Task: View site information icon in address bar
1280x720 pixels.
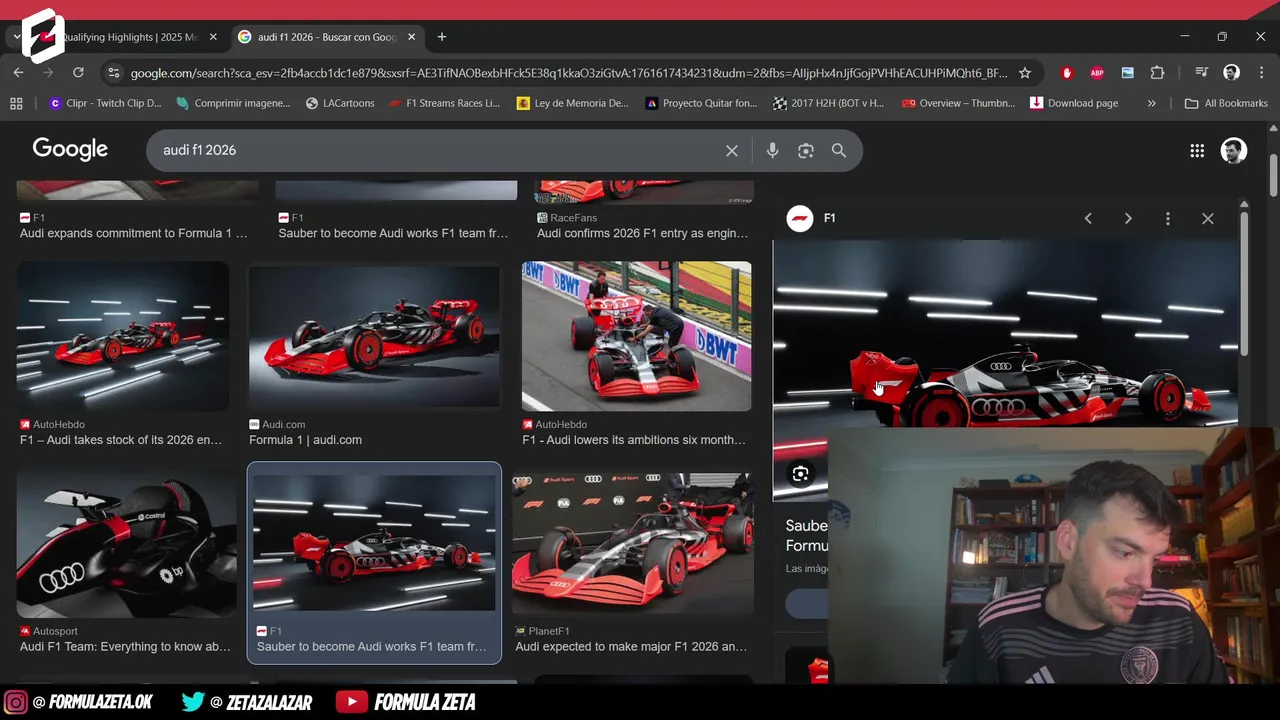Action: pyautogui.click(x=114, y=73)
